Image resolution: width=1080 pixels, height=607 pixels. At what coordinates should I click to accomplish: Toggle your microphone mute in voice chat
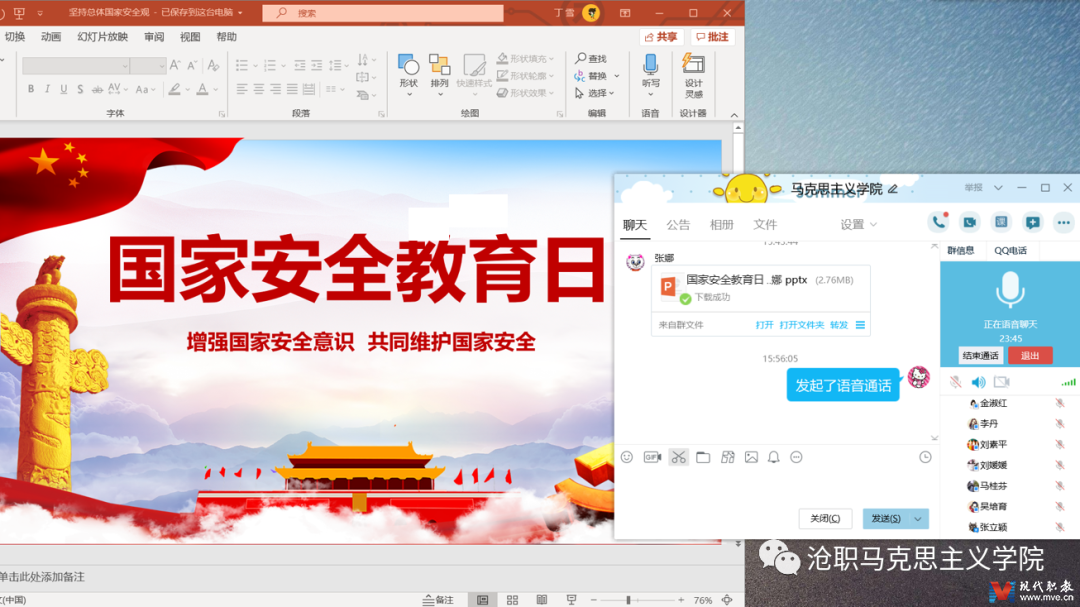(x=956, y=382)
